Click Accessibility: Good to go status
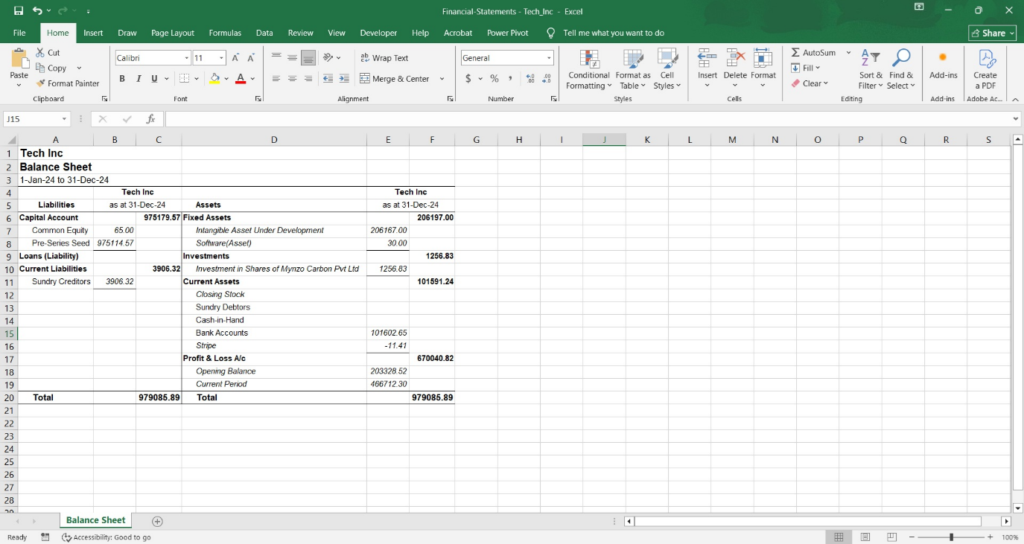1024x544 pixels. coord(106,537)
